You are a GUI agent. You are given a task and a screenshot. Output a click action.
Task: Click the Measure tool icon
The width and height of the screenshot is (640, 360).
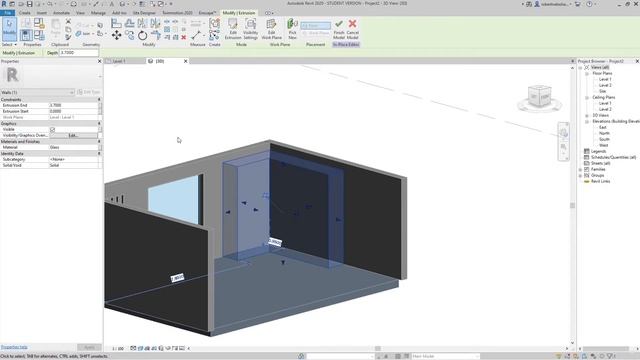(196, 35)
